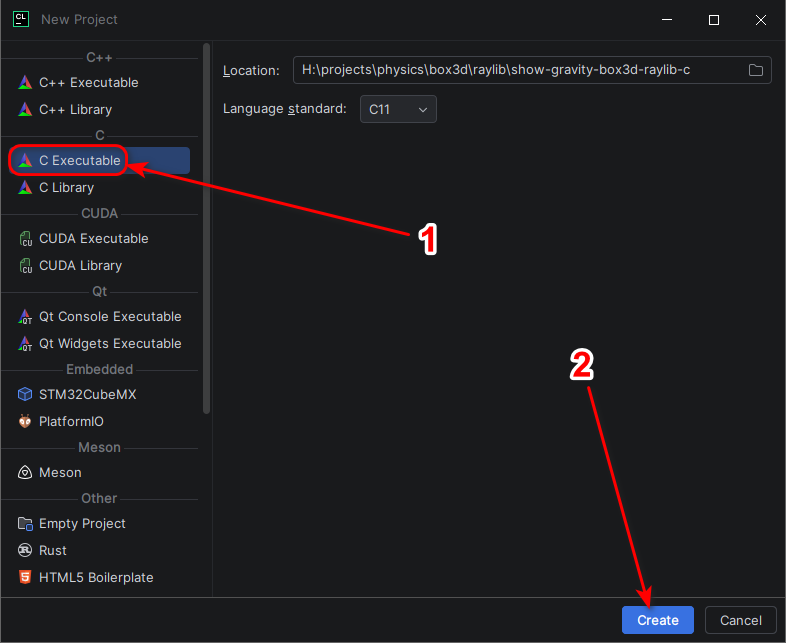Viewport: 786px width, 643px height.
Task: Select the Meson project template
Action: pos(99,473)
